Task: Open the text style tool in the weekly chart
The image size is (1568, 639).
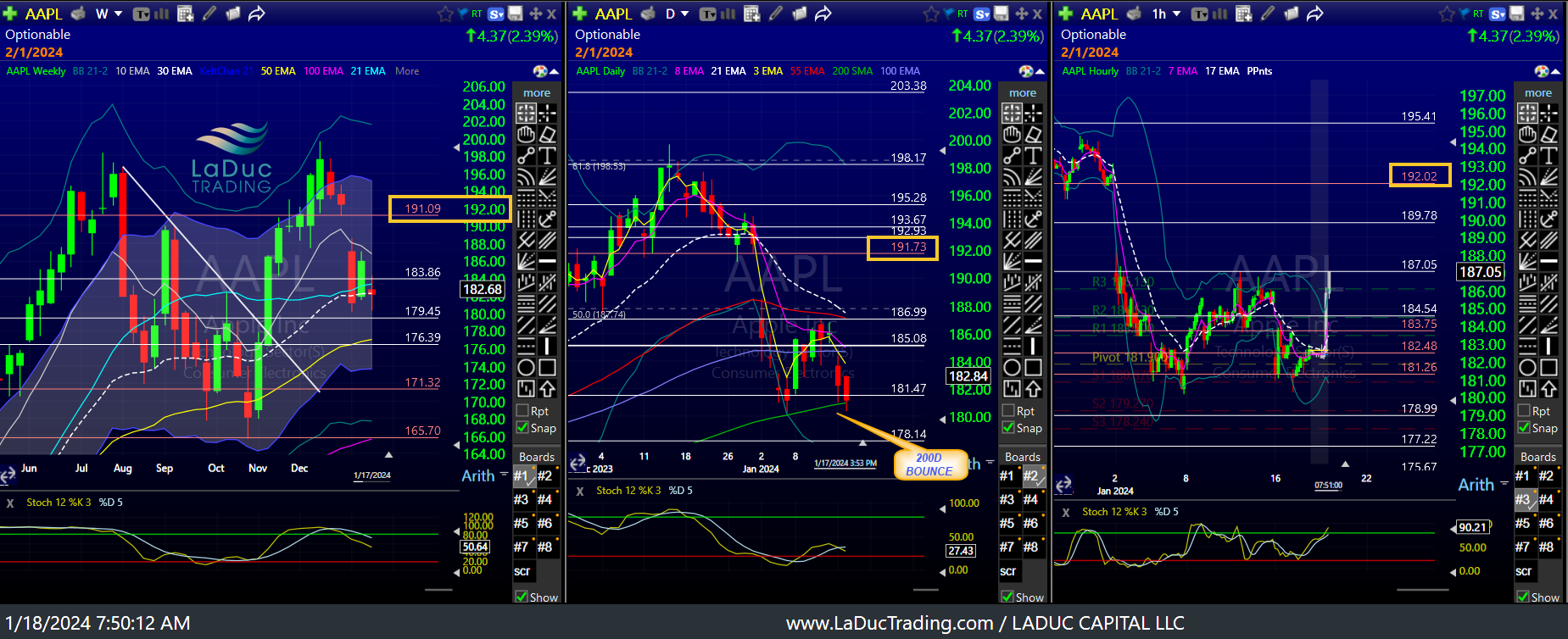Action: coord(141,14)
